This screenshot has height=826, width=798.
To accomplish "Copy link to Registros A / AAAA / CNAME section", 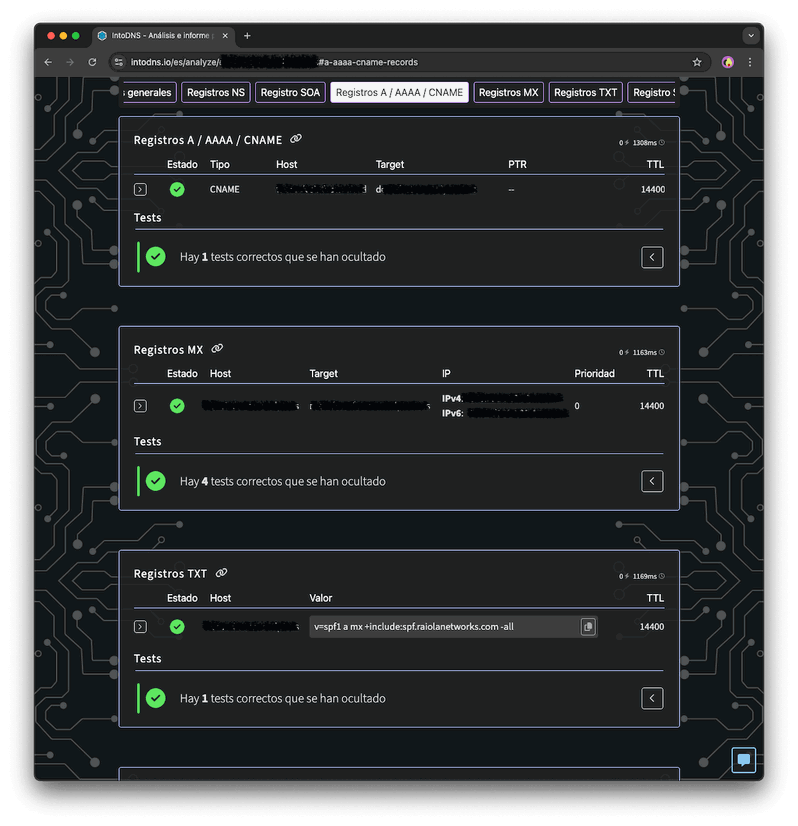I will tap(296, 139).
